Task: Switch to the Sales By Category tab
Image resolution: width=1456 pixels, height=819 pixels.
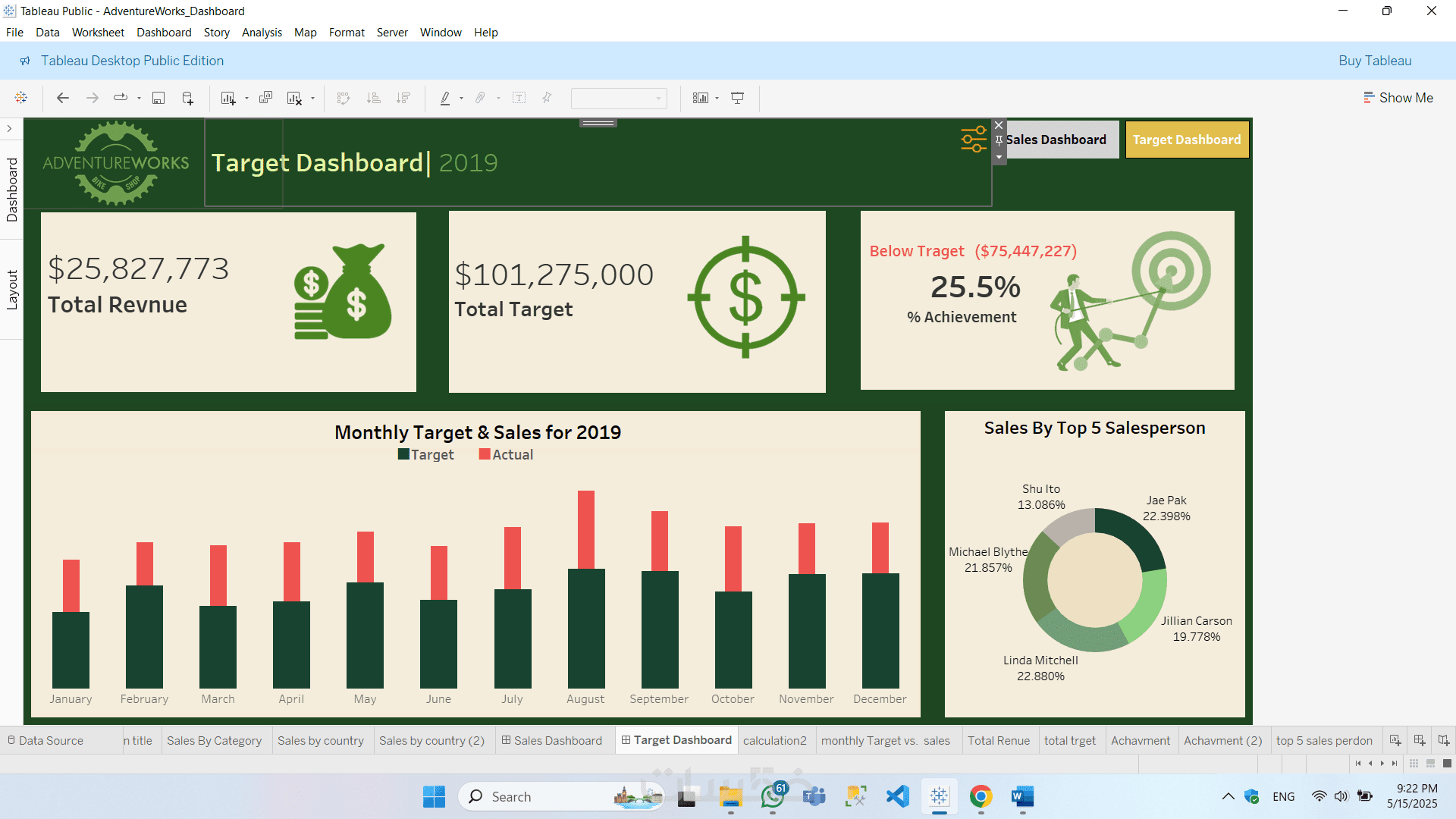Action: tap(214, 741)
